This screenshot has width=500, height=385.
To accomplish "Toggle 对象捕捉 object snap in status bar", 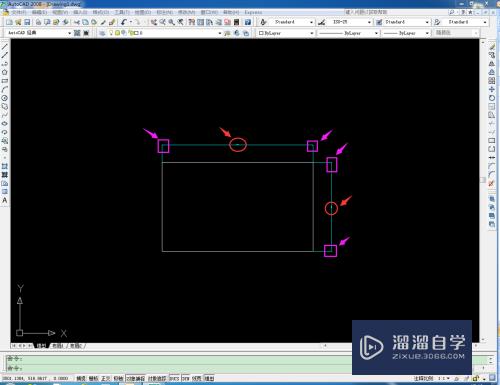I will click(x=136, y=379).
